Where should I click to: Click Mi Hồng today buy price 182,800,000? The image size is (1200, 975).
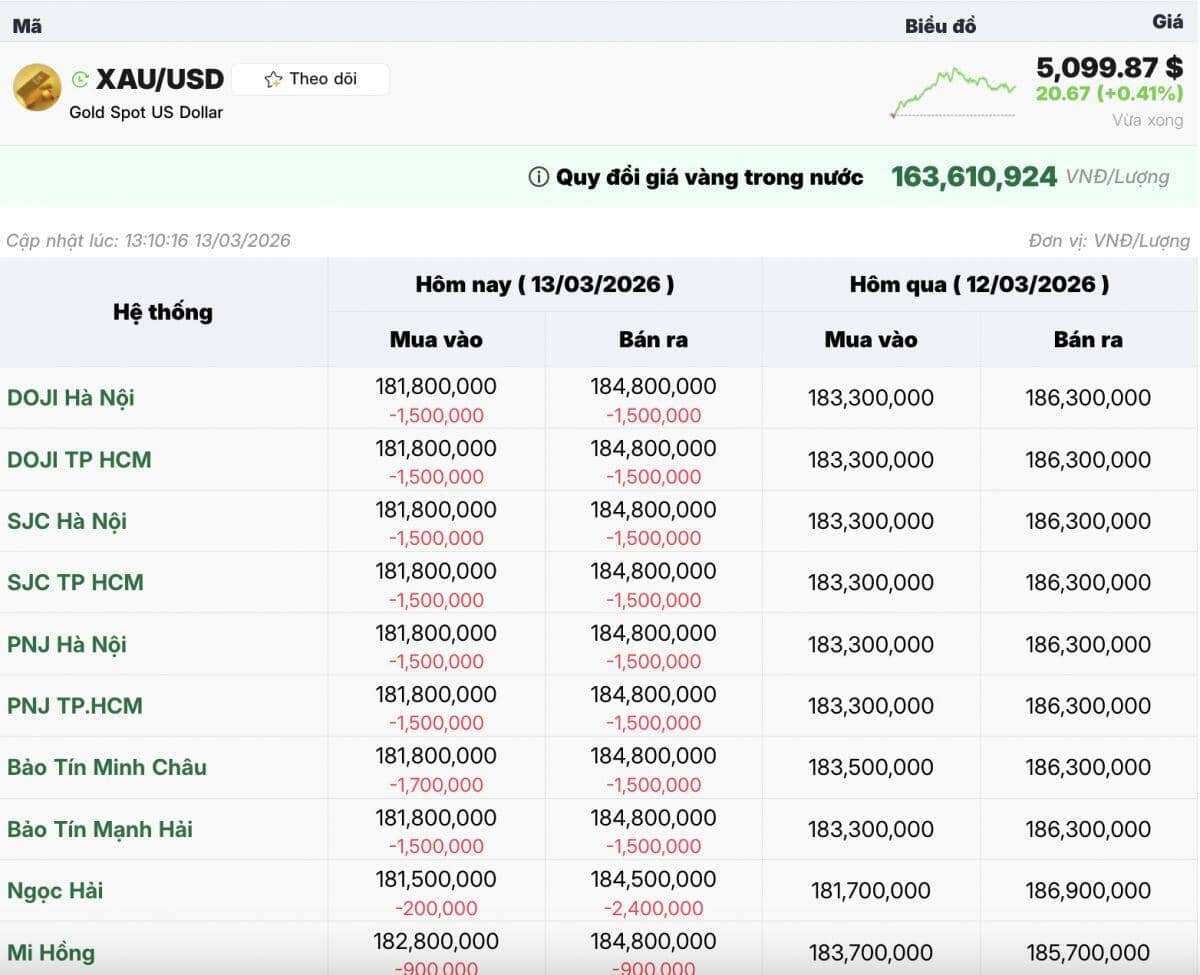(x=436, y=941)
